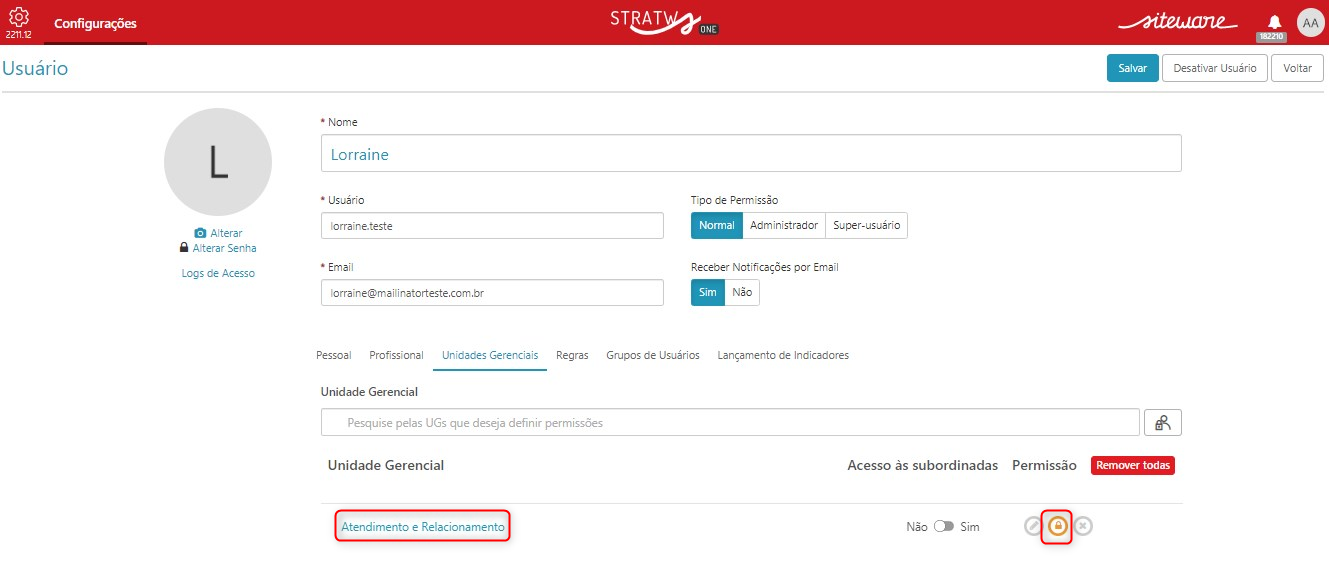Image resolution: width=1329 pixels, height=573 pixels.
Task: Click the camera Alterar photo icon
Action: pyautogui.click(x=200, y=233)
